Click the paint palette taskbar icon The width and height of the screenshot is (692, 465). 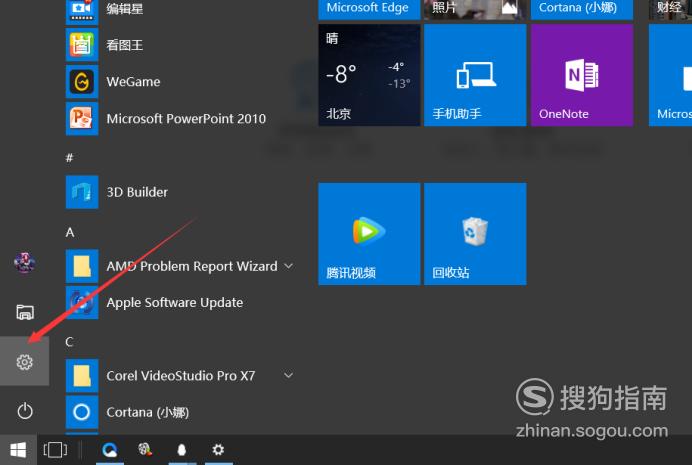point(145,450)
